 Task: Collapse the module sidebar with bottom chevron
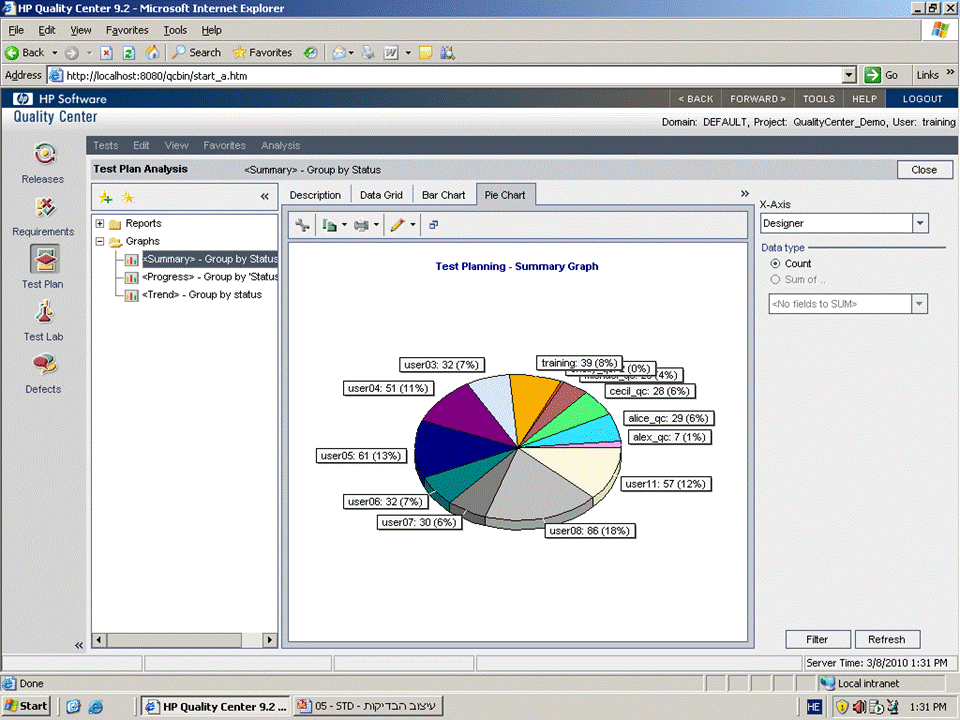[79, 645]
